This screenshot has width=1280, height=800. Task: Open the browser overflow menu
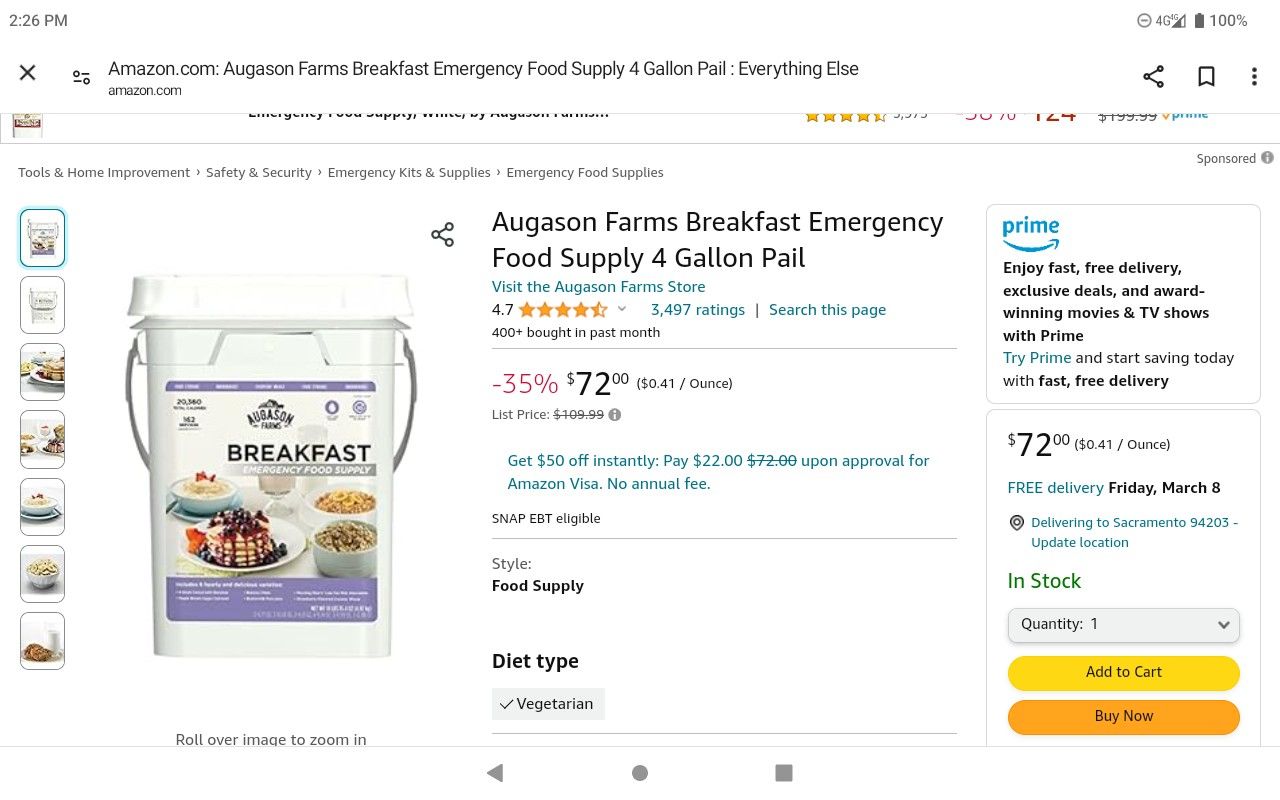tap(1252, 75)
